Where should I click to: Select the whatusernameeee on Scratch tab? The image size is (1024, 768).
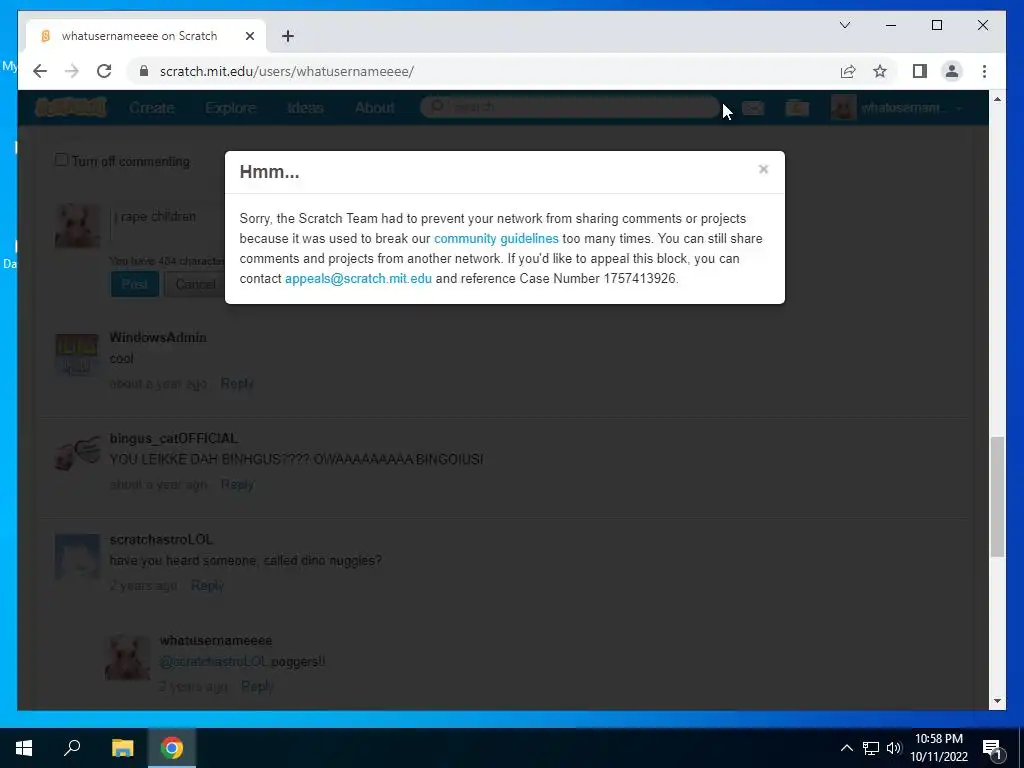tap(146, 36)
